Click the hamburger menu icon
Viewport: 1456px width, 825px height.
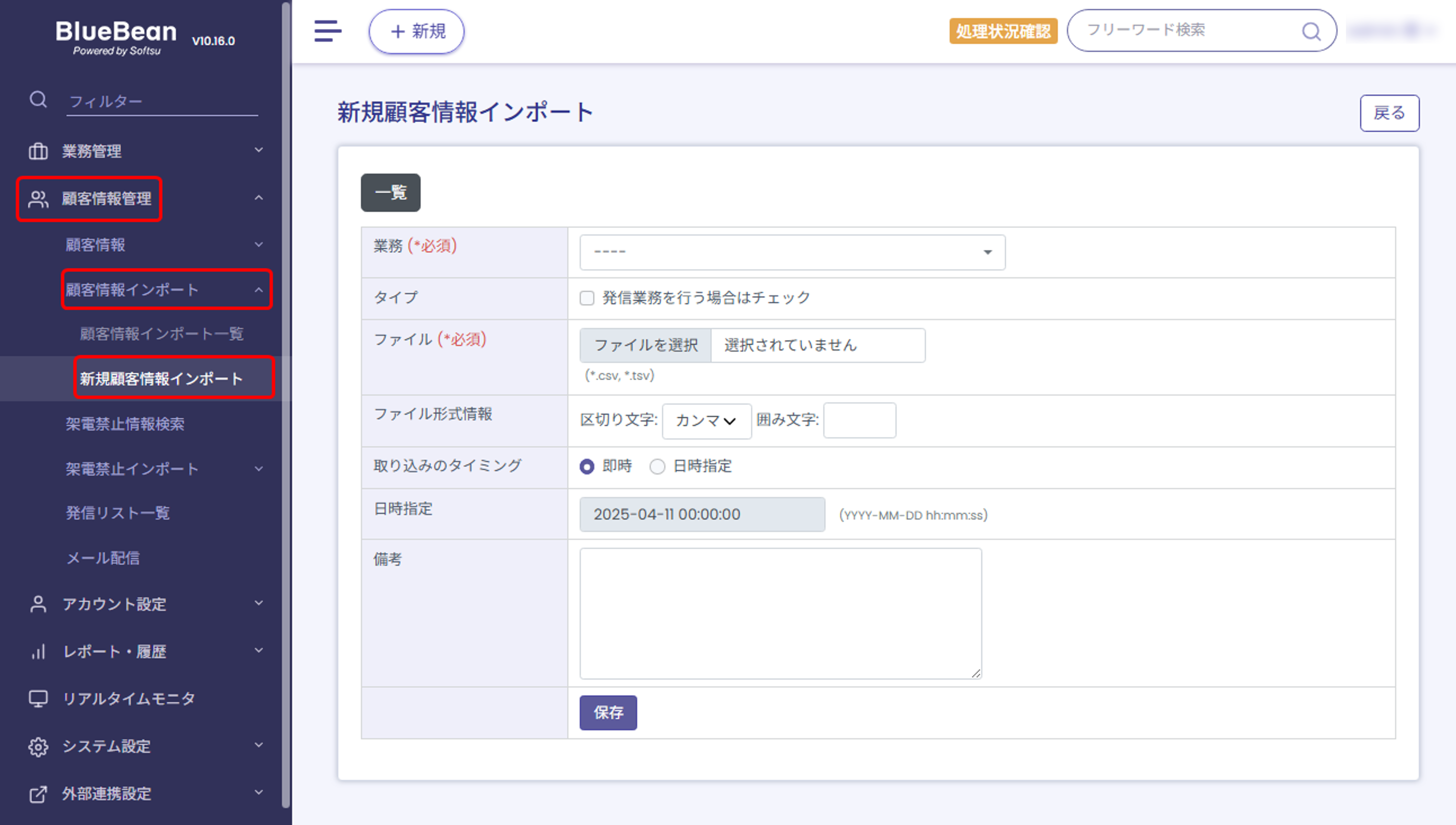click(327, 31)
